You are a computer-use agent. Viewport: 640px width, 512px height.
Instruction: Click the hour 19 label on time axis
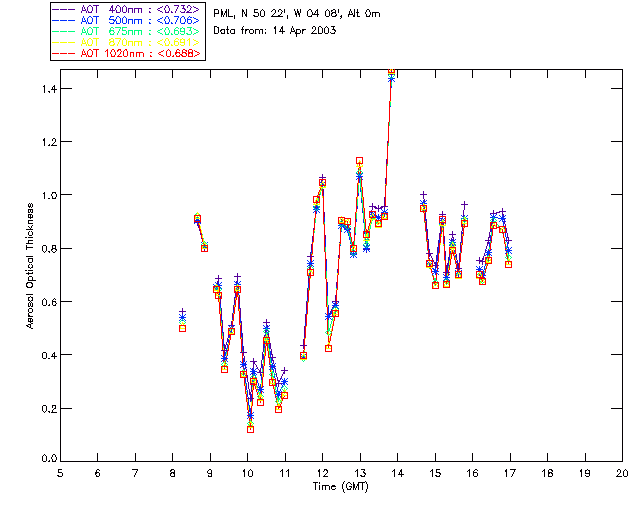585,473
